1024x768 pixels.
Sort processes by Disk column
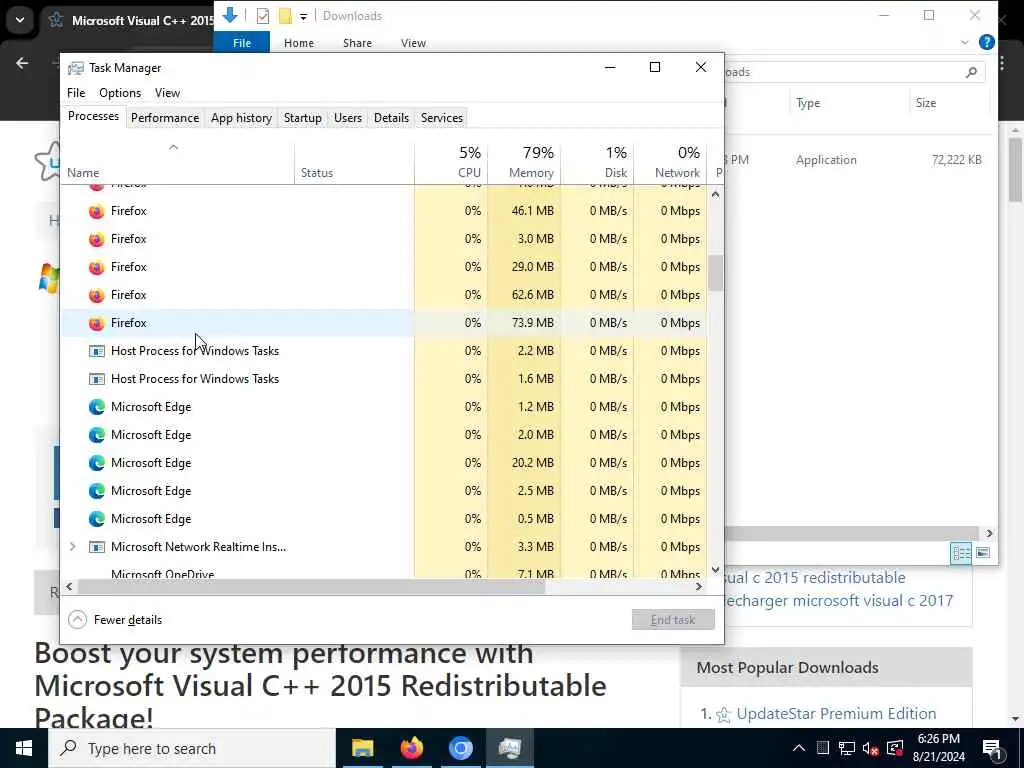click(x=598, y=163)
